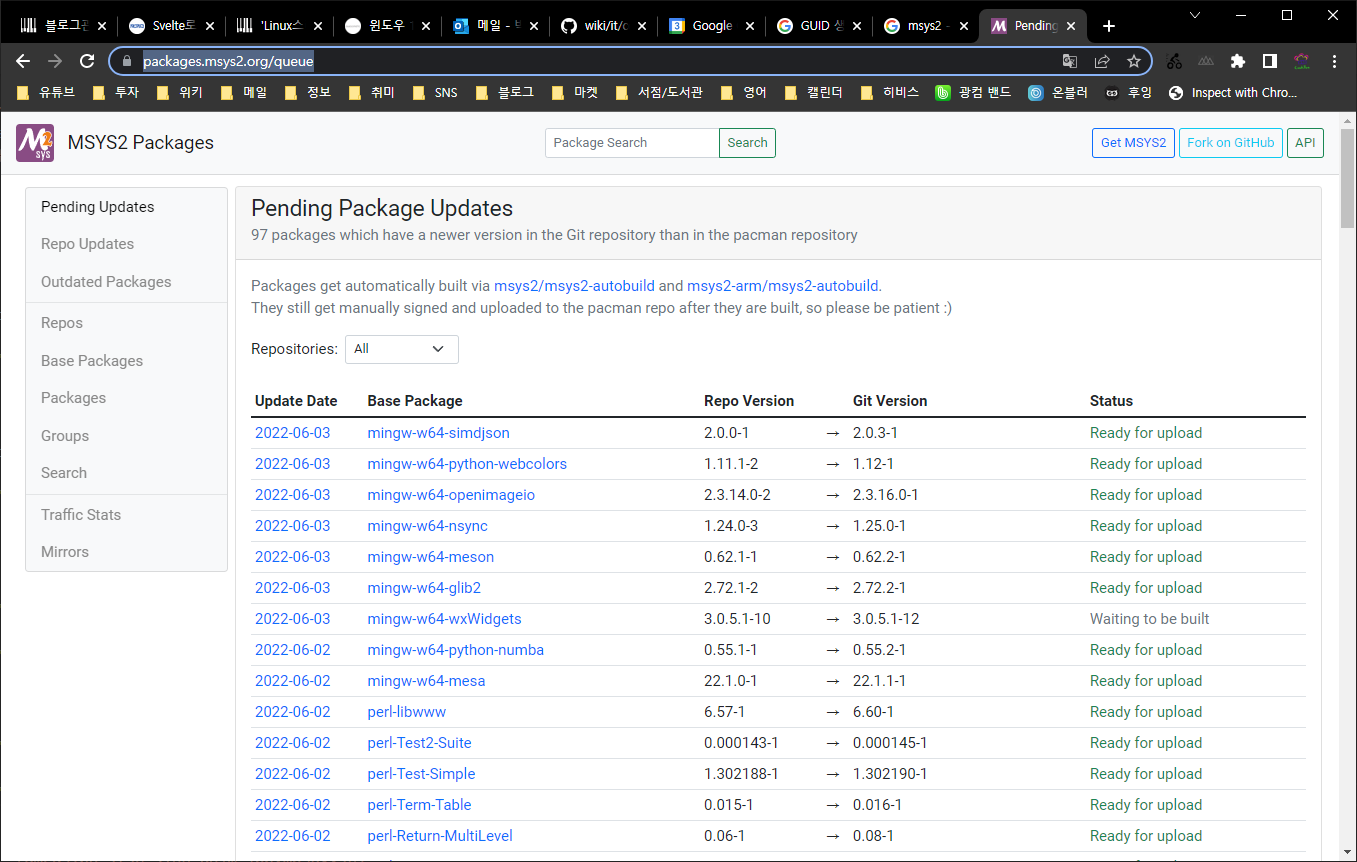The width and height of the screenshot is (1357, 862).
Task: Click the Get MSYS2 button
Action: (x=1133, y=143)
